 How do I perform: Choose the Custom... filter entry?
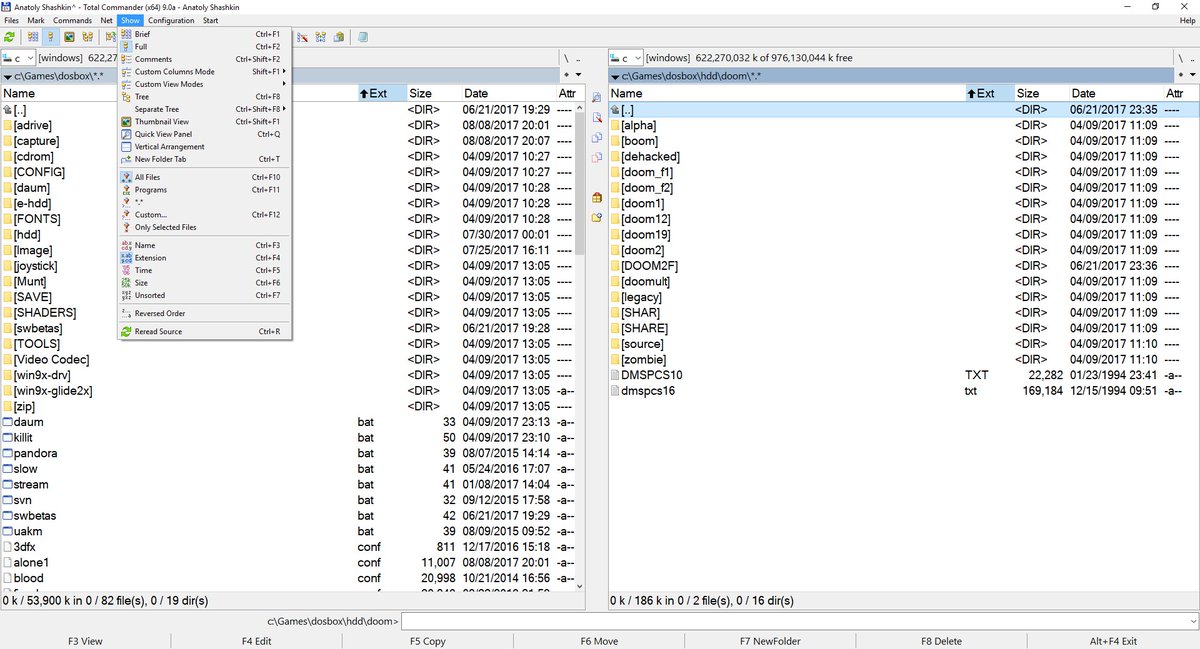point(204,215)
